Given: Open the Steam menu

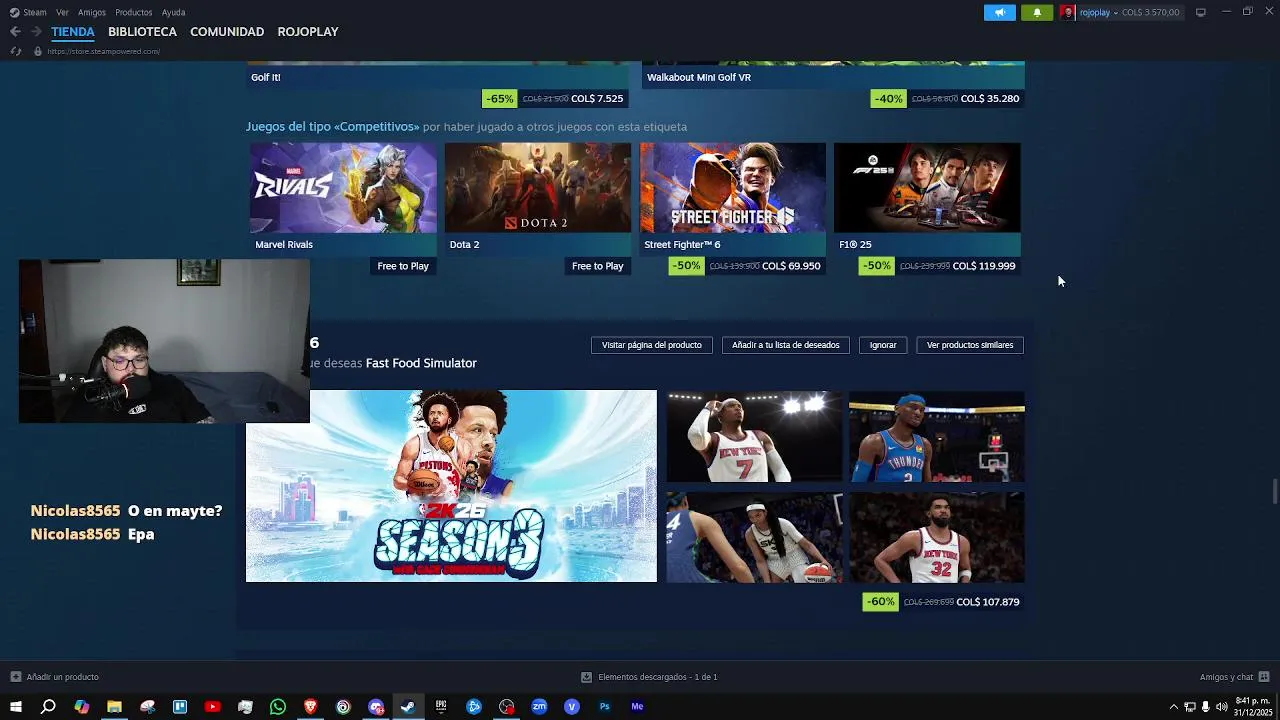Looking at the screenshot, I should [x=35, y=12].
